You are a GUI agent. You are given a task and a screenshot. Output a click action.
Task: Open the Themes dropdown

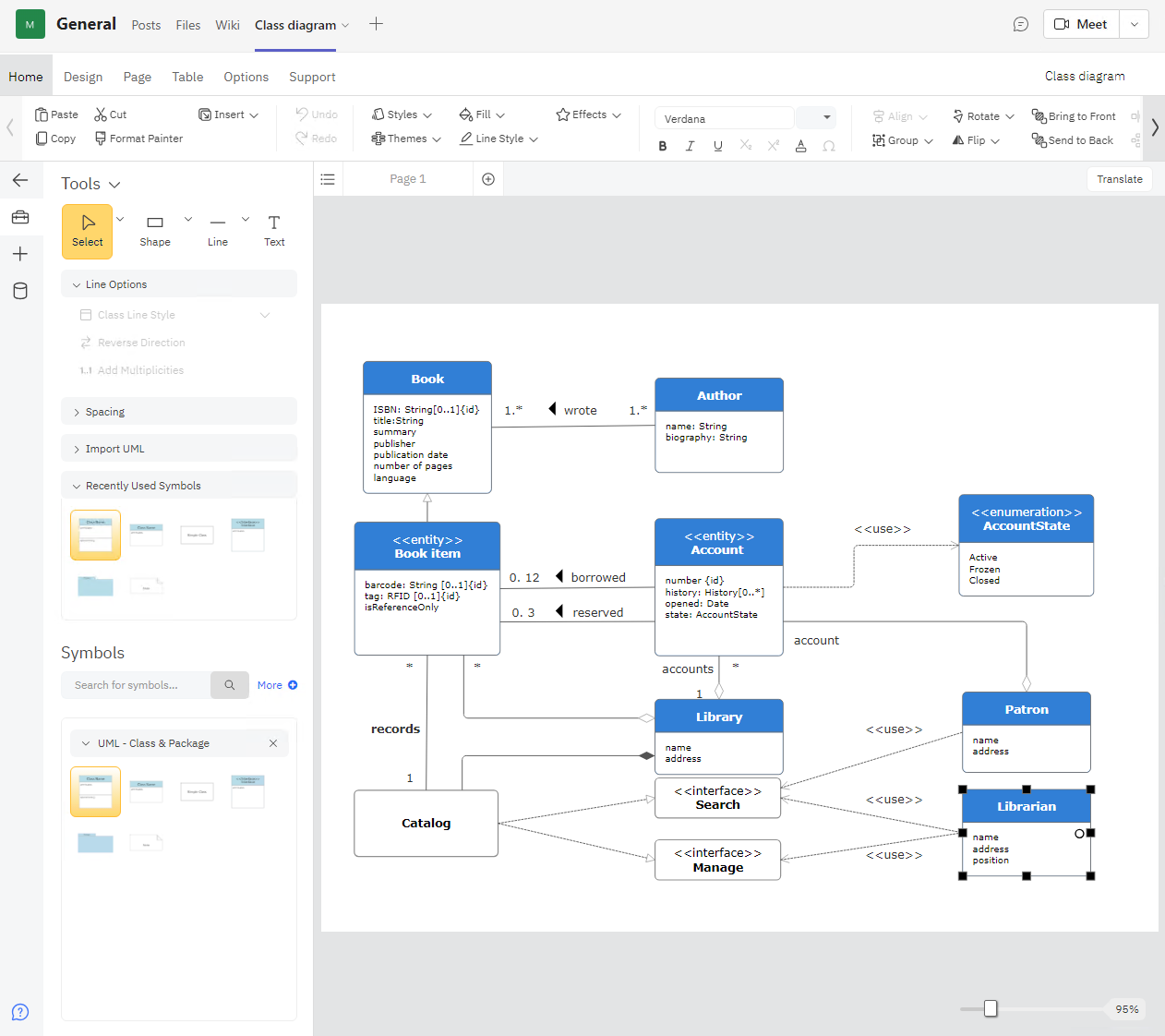[x=405, y=139]
